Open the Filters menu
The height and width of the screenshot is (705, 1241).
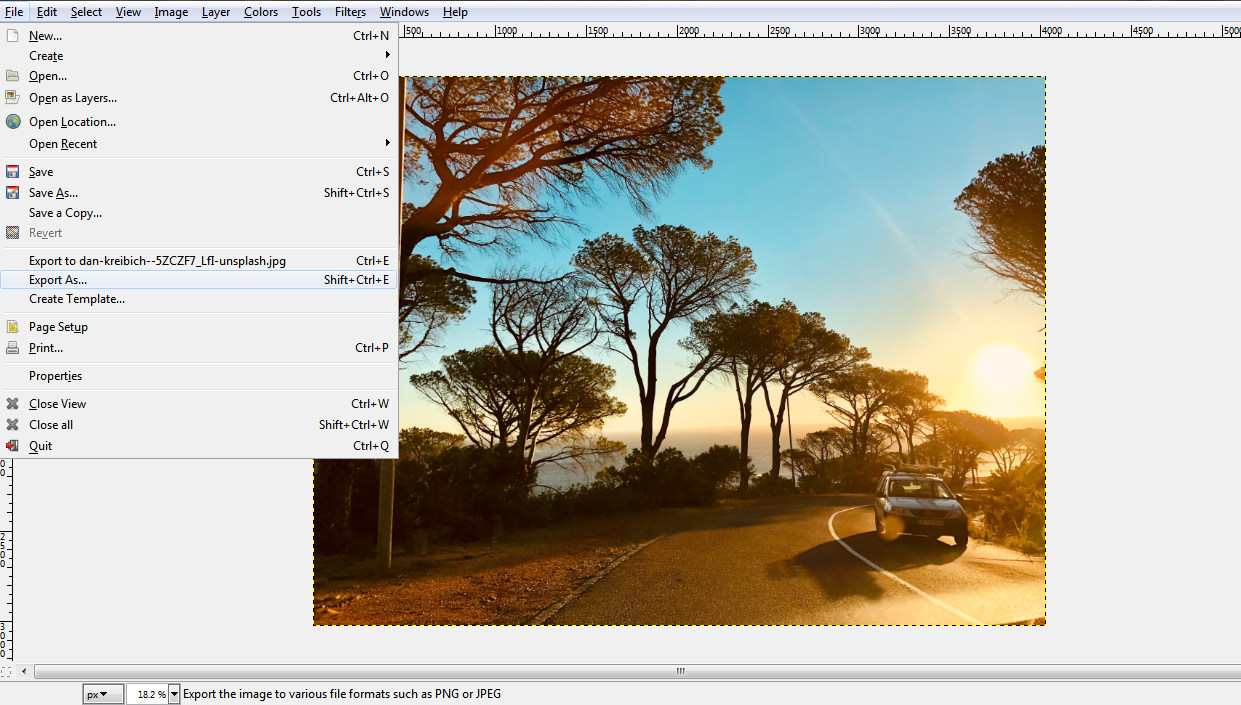click(350, 11)
